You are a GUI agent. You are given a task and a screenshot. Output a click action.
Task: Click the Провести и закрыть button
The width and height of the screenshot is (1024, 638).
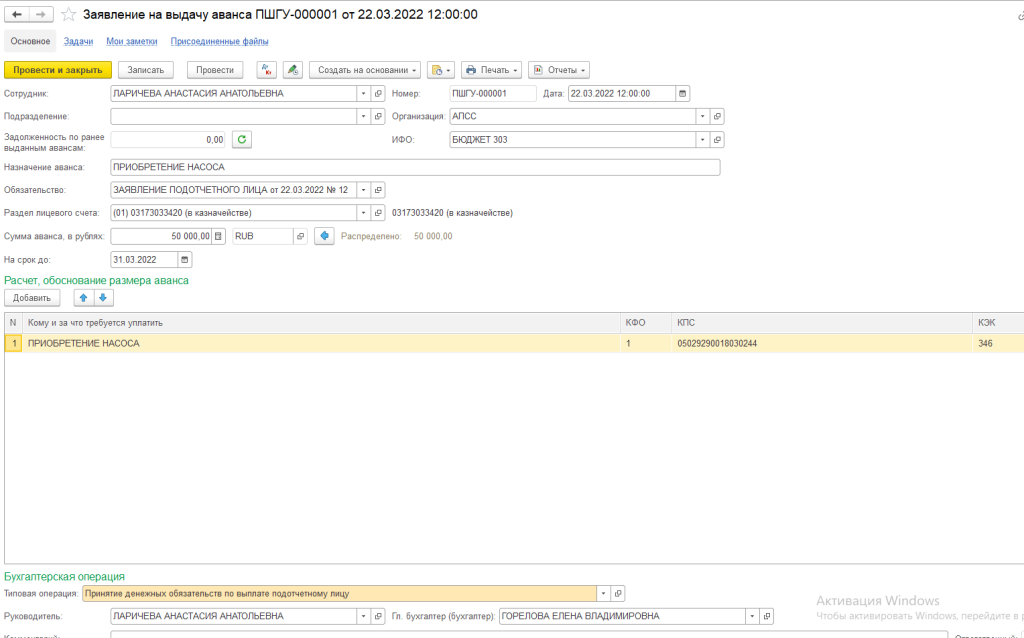pos(58,70)
